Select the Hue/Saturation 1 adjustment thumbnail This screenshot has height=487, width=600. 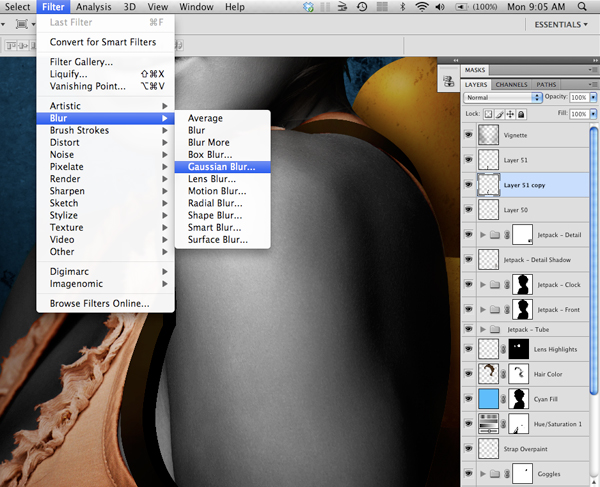[489, 423]
